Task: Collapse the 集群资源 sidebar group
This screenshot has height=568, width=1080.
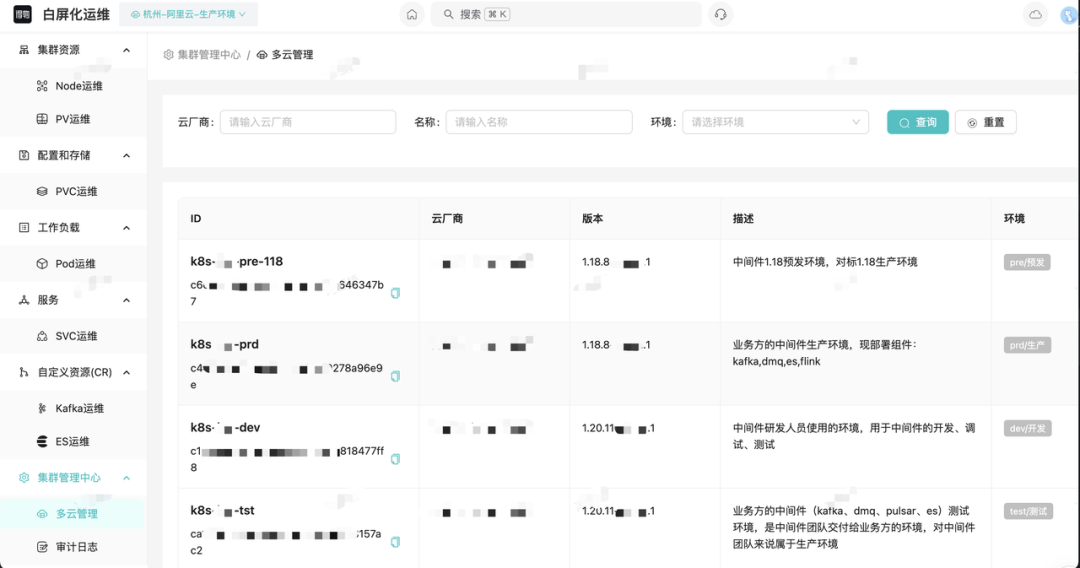Action: 126,50
